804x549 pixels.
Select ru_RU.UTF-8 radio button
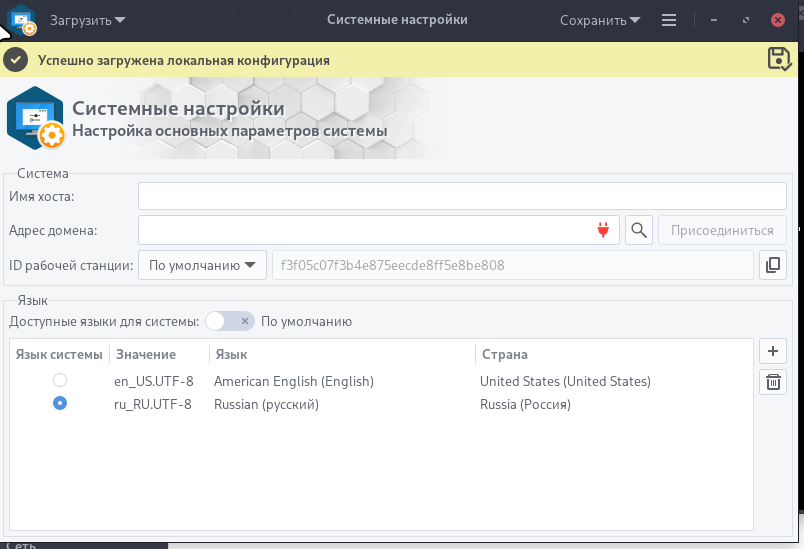point(60,404)
